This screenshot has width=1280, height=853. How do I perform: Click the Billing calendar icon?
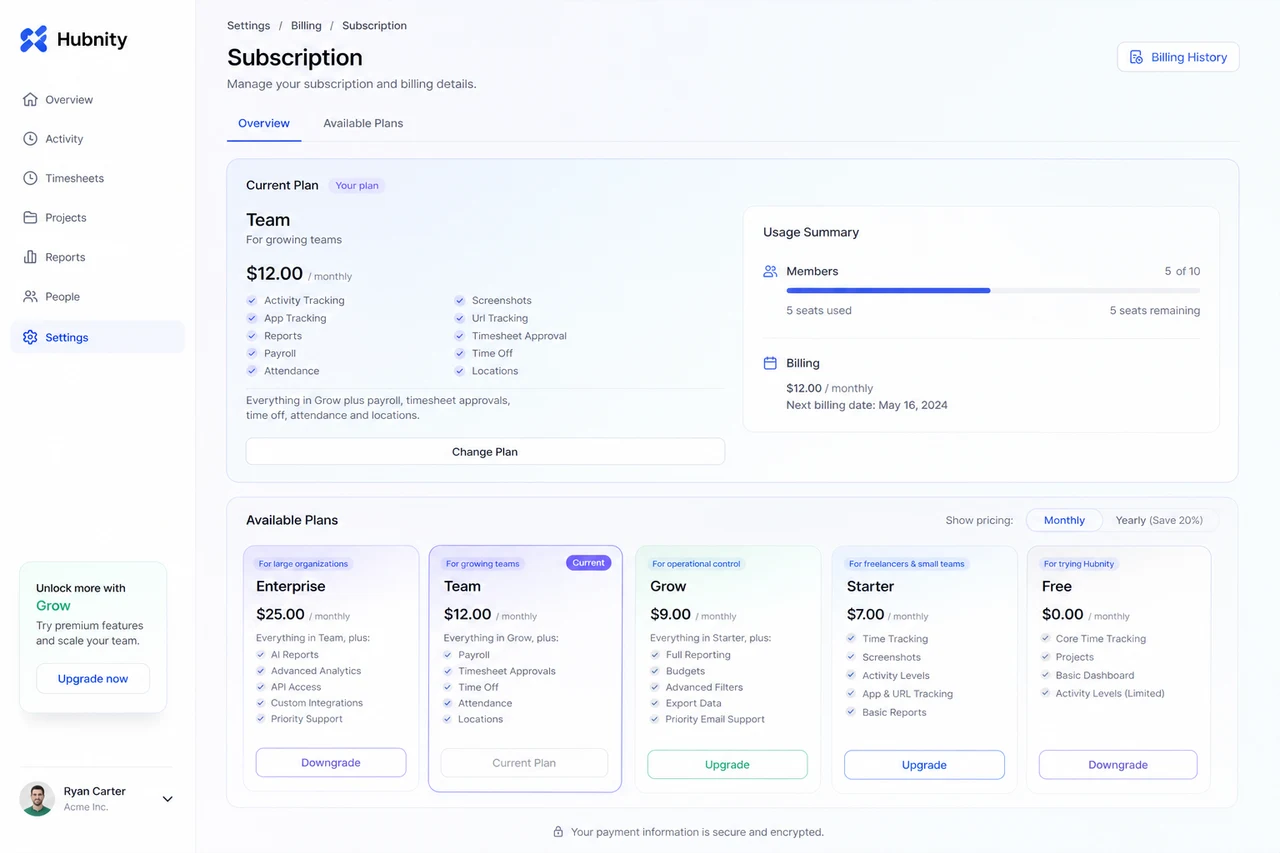click(770, 363)
